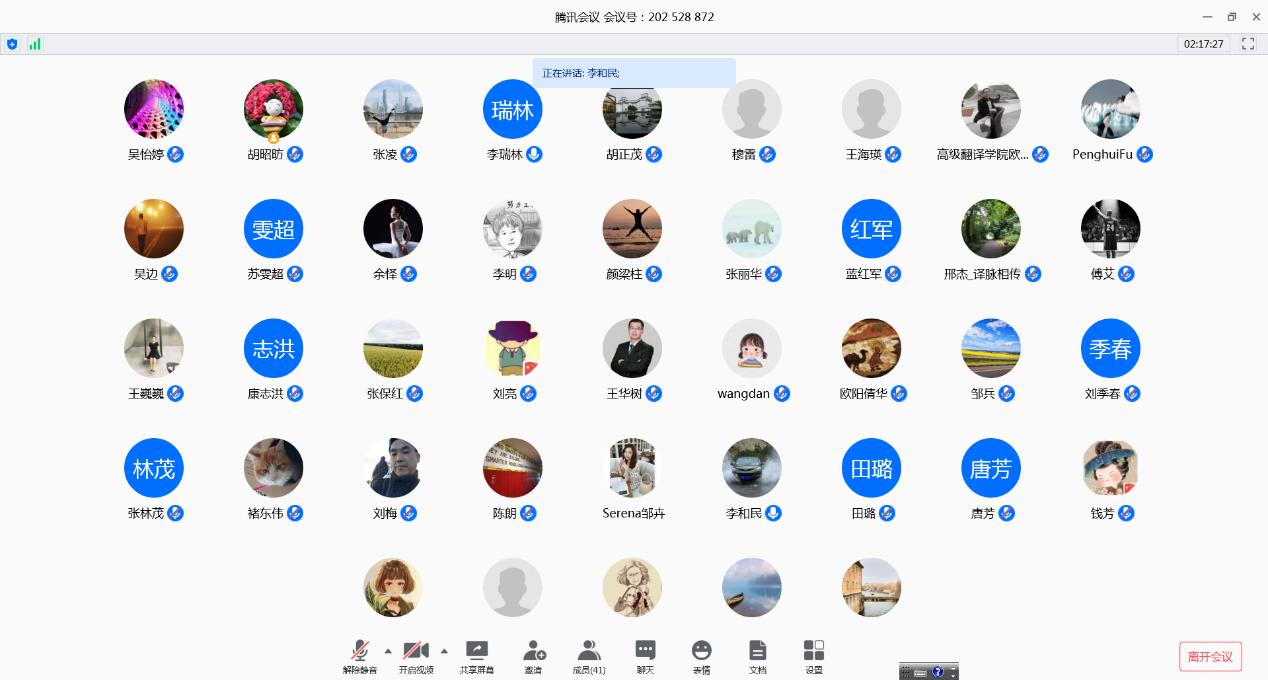Image resolution: width=1268 pixels, height=680 pixels.
Task: Open the 聊天 chat panel
Action: coord(645,655)
